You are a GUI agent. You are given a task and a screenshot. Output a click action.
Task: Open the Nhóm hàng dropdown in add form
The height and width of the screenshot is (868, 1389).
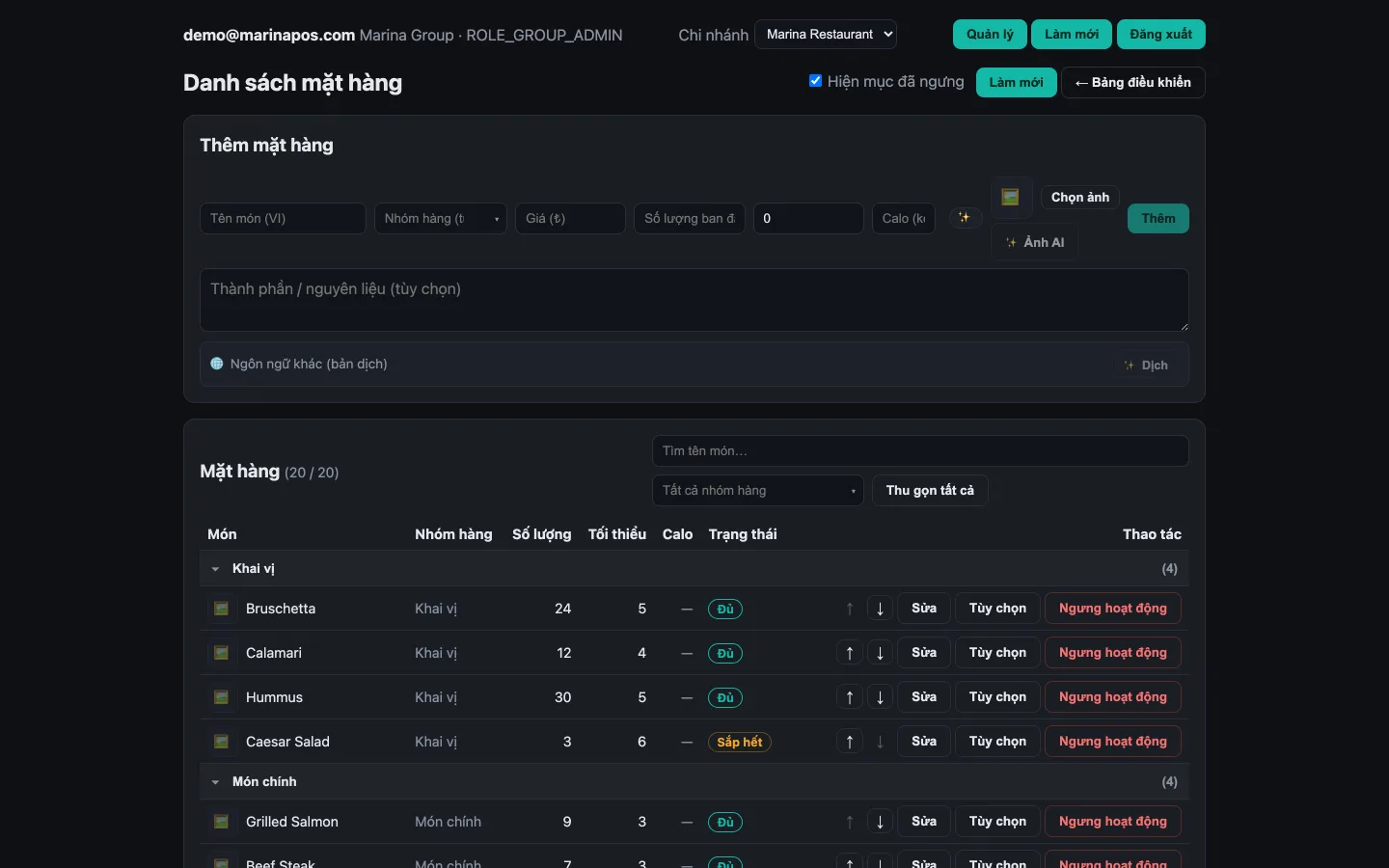[x=441, y=219]
